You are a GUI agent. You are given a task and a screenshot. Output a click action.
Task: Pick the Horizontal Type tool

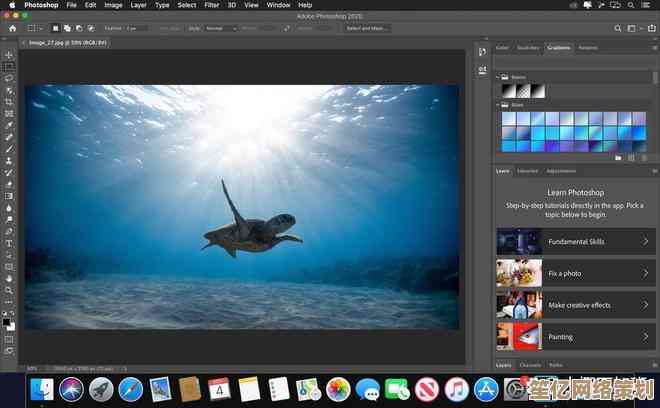coord(9,243)
